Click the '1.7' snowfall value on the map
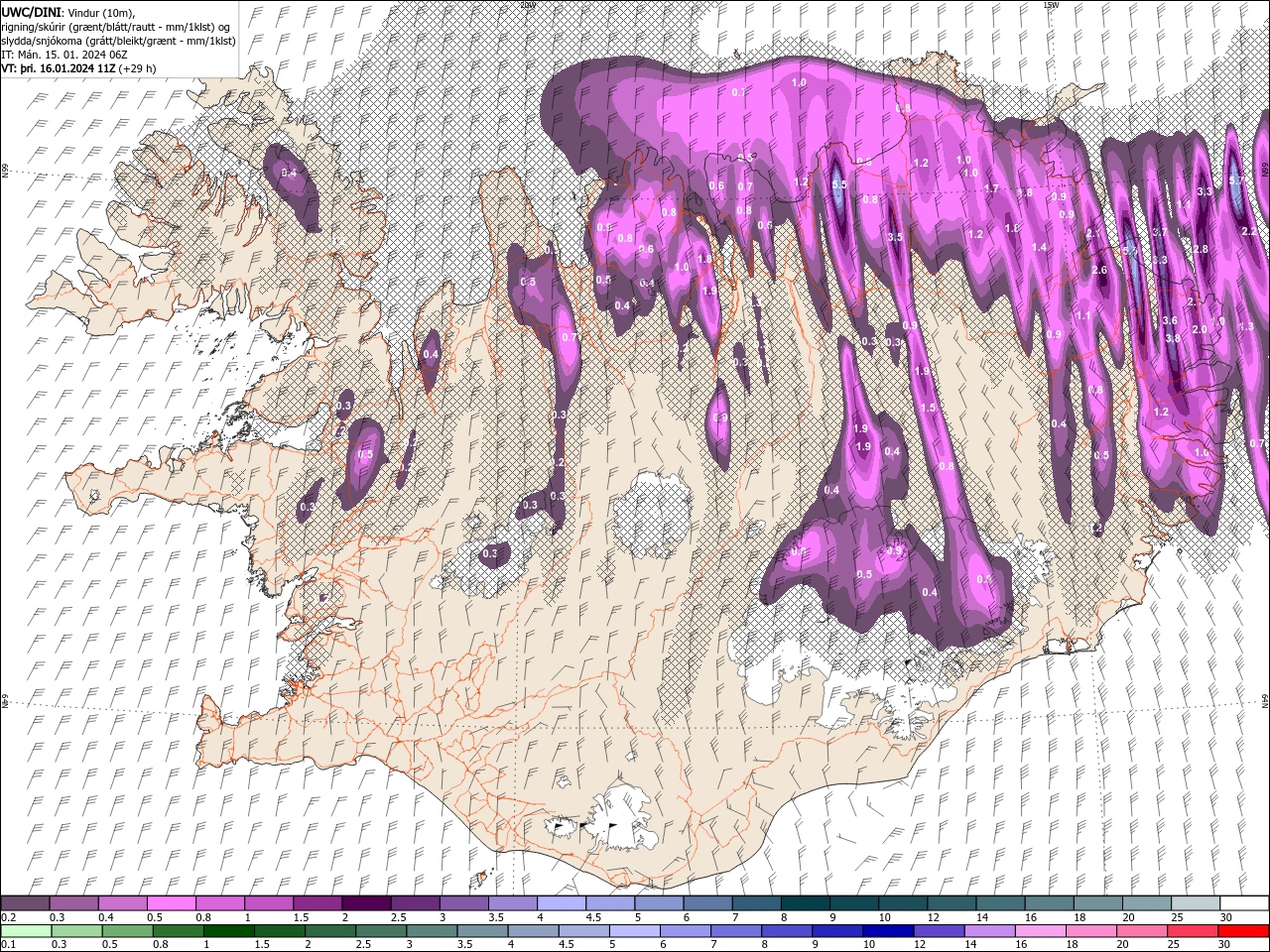The width and height of the screenshot is (1270, 952). [x=991, y=188]
